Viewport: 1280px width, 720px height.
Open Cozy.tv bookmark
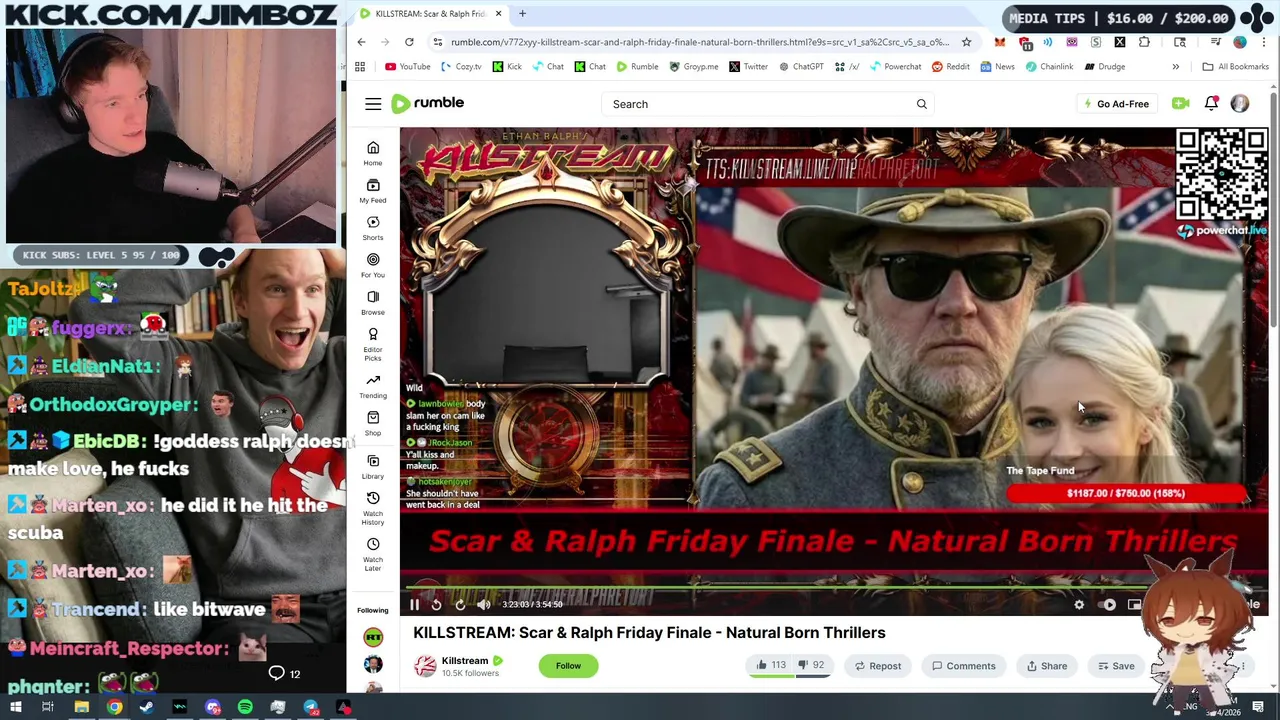pos(461,67)
